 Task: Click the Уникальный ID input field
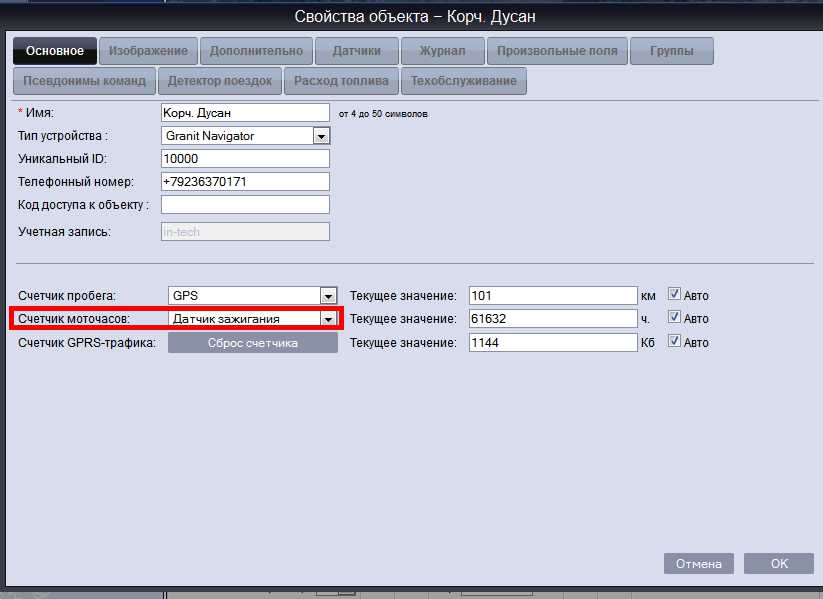point(245,159)
